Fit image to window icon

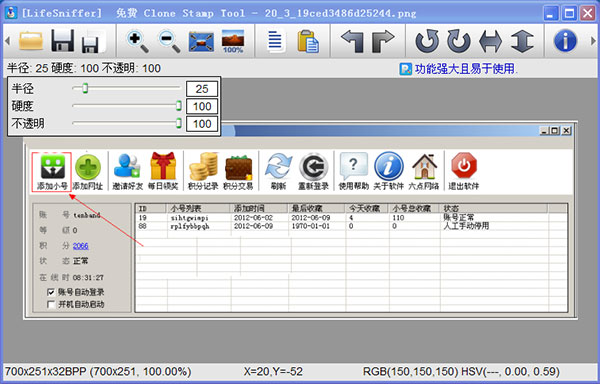pyautogui.click(x=201, y=41)
